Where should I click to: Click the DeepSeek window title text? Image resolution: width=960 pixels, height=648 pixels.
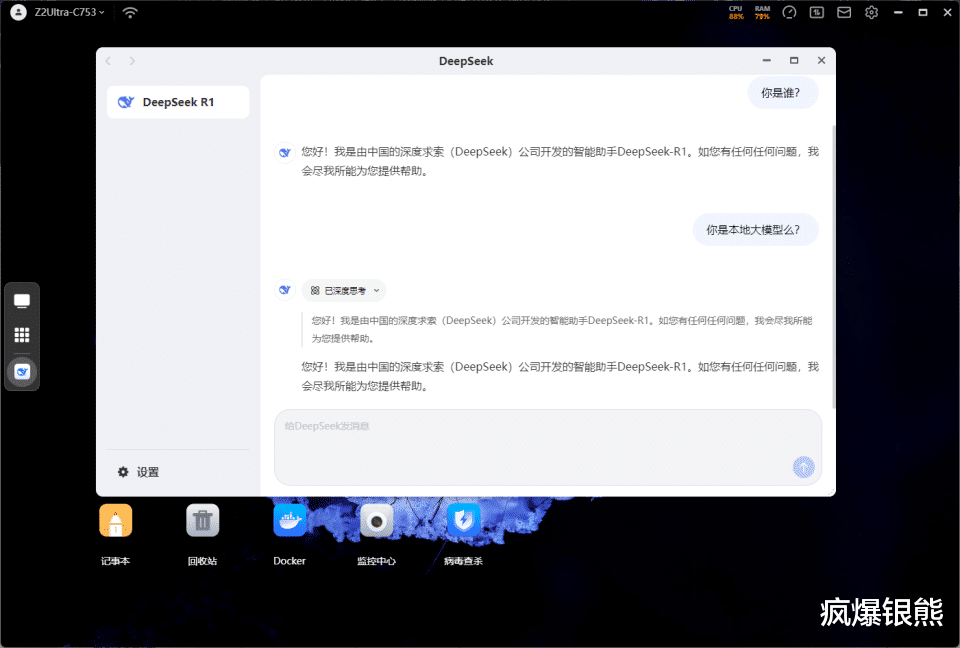[466, 61]
